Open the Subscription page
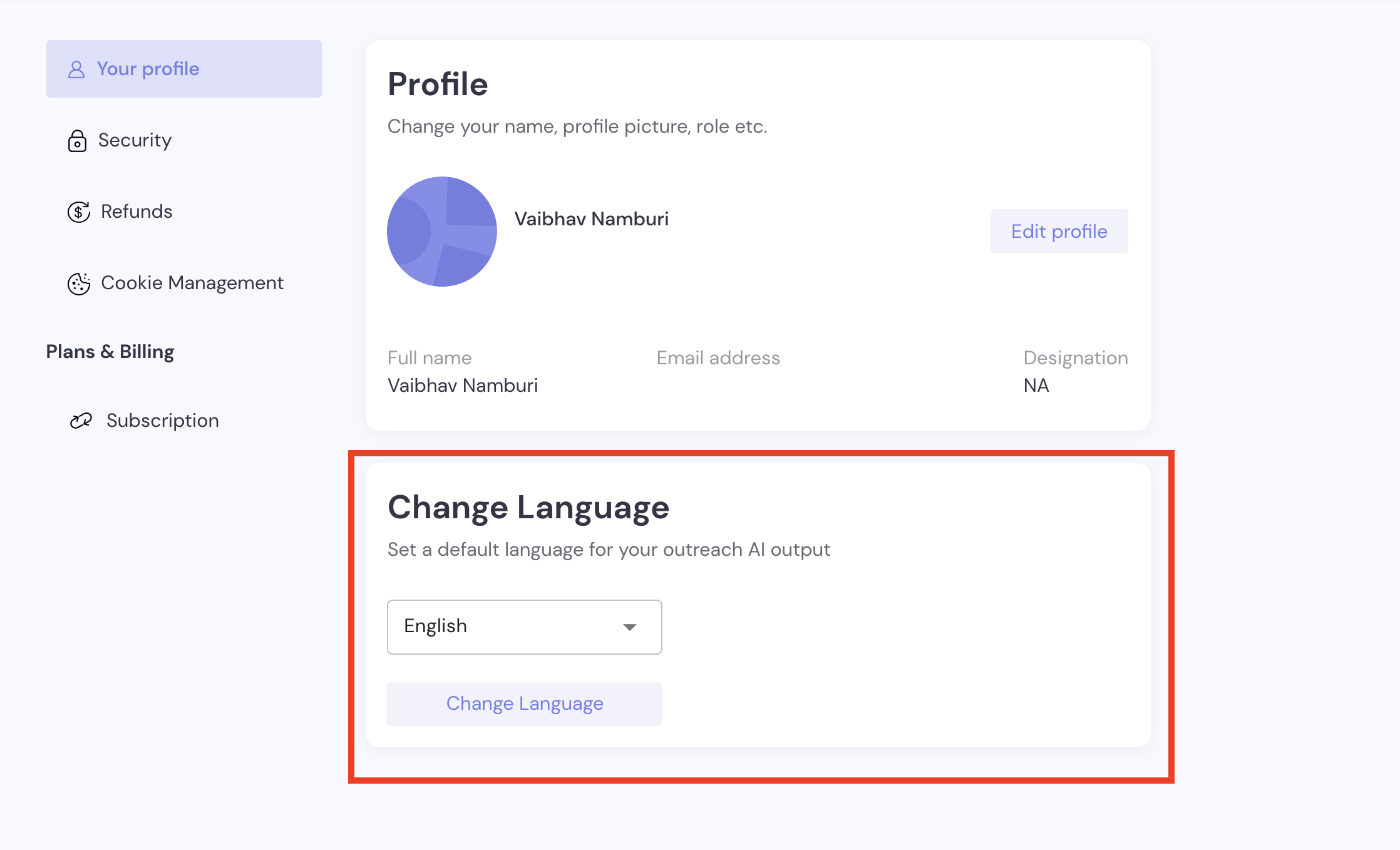This screenshot has height=850, width=1400. click(163, 421)
